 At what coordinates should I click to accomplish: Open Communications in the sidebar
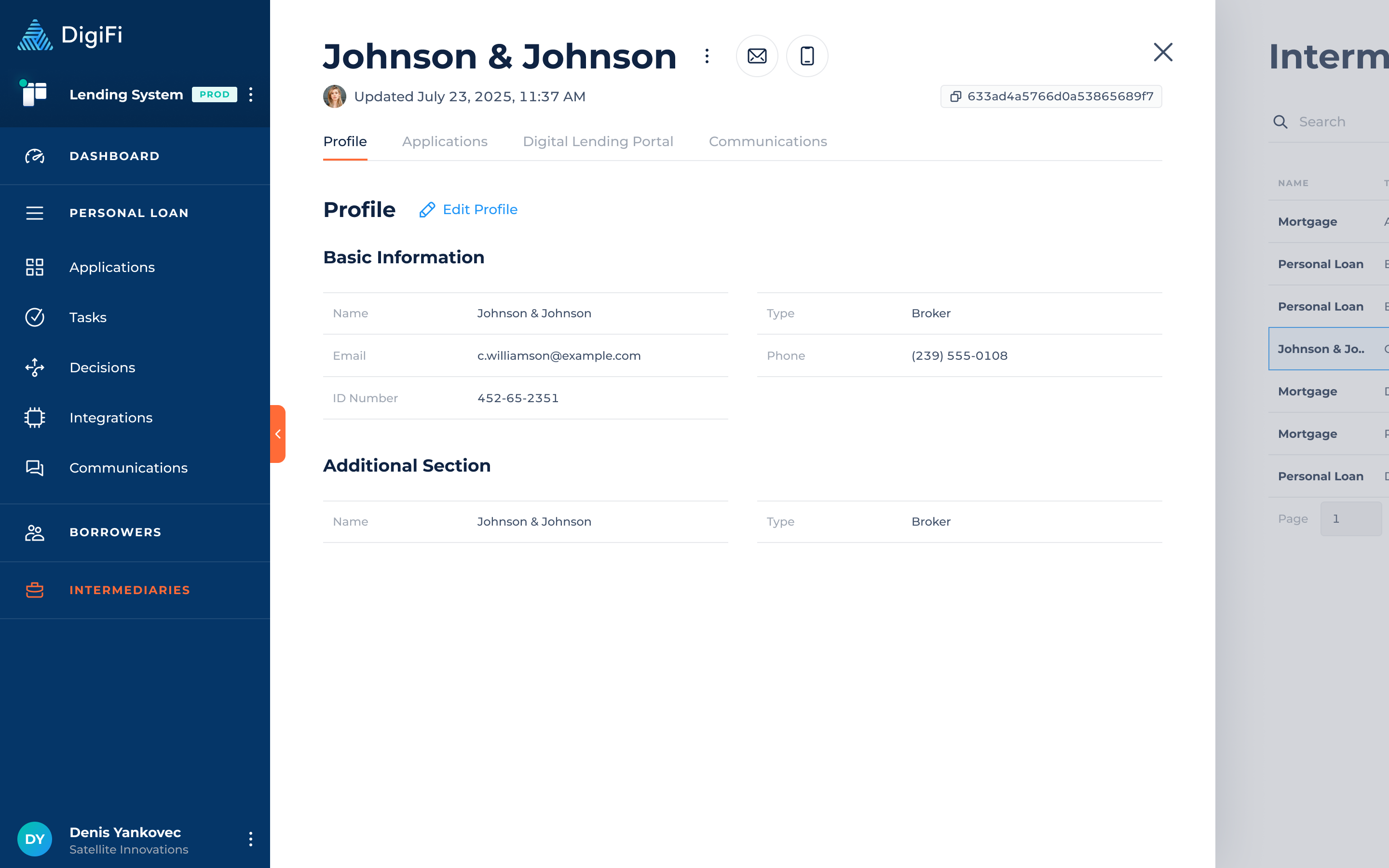128,468
